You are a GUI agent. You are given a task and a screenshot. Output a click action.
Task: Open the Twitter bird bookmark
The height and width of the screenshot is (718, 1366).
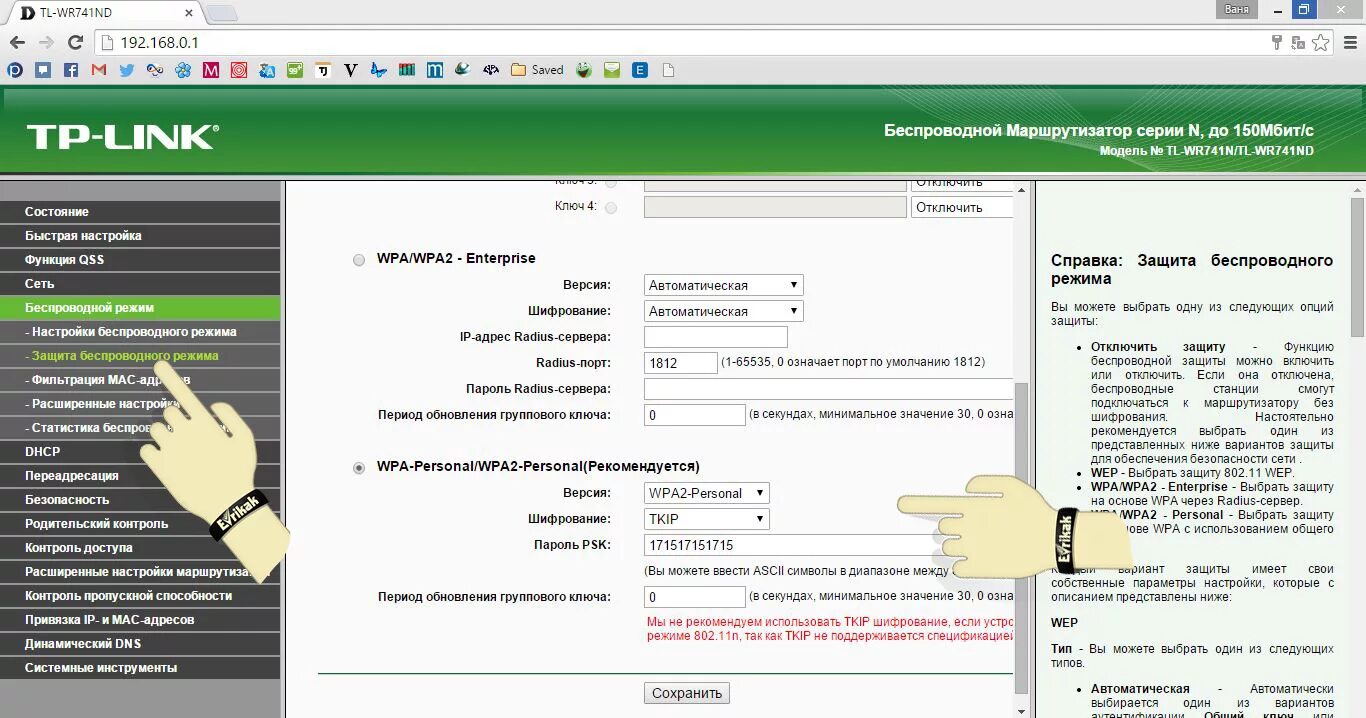pos(126,70)
